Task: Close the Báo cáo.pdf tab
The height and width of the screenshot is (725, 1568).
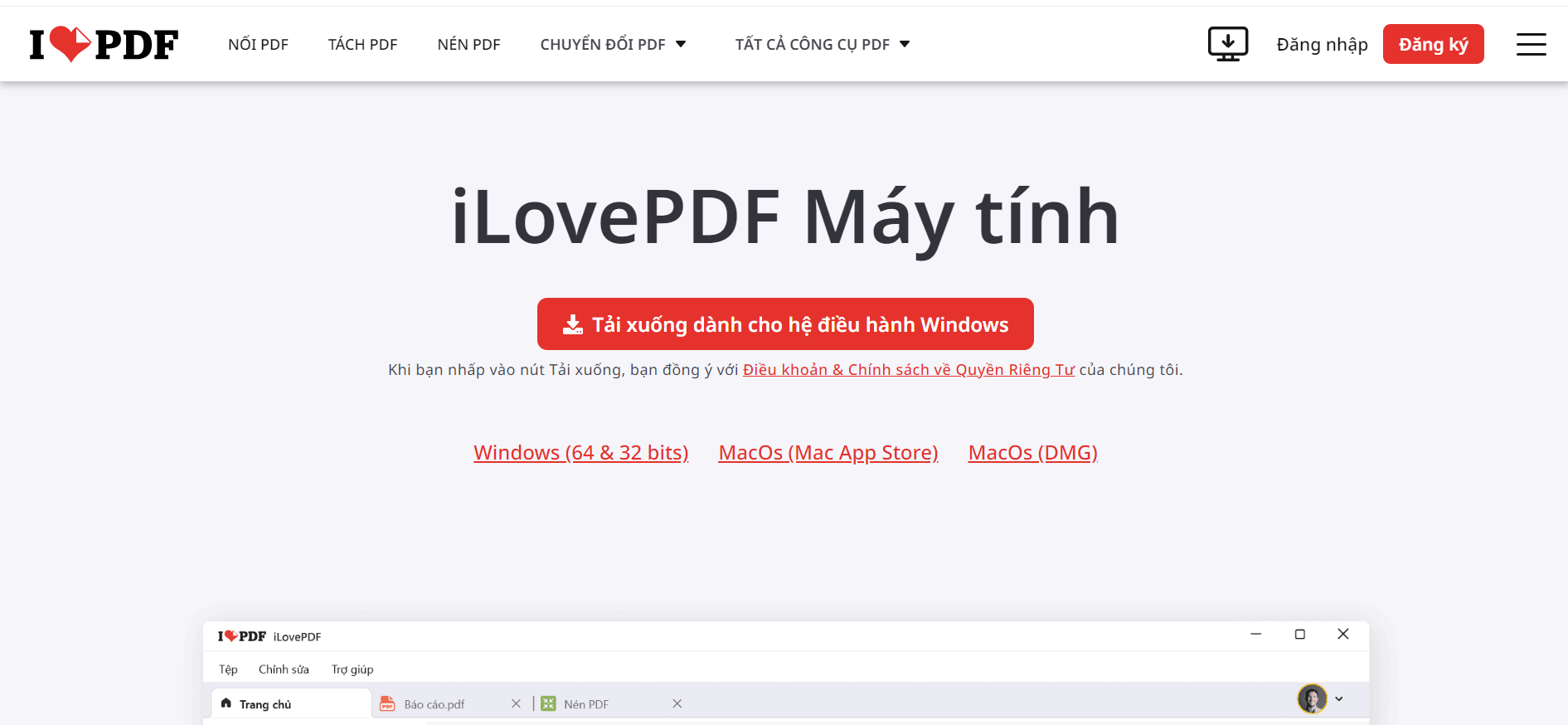Action: click(x=516, y=703)
